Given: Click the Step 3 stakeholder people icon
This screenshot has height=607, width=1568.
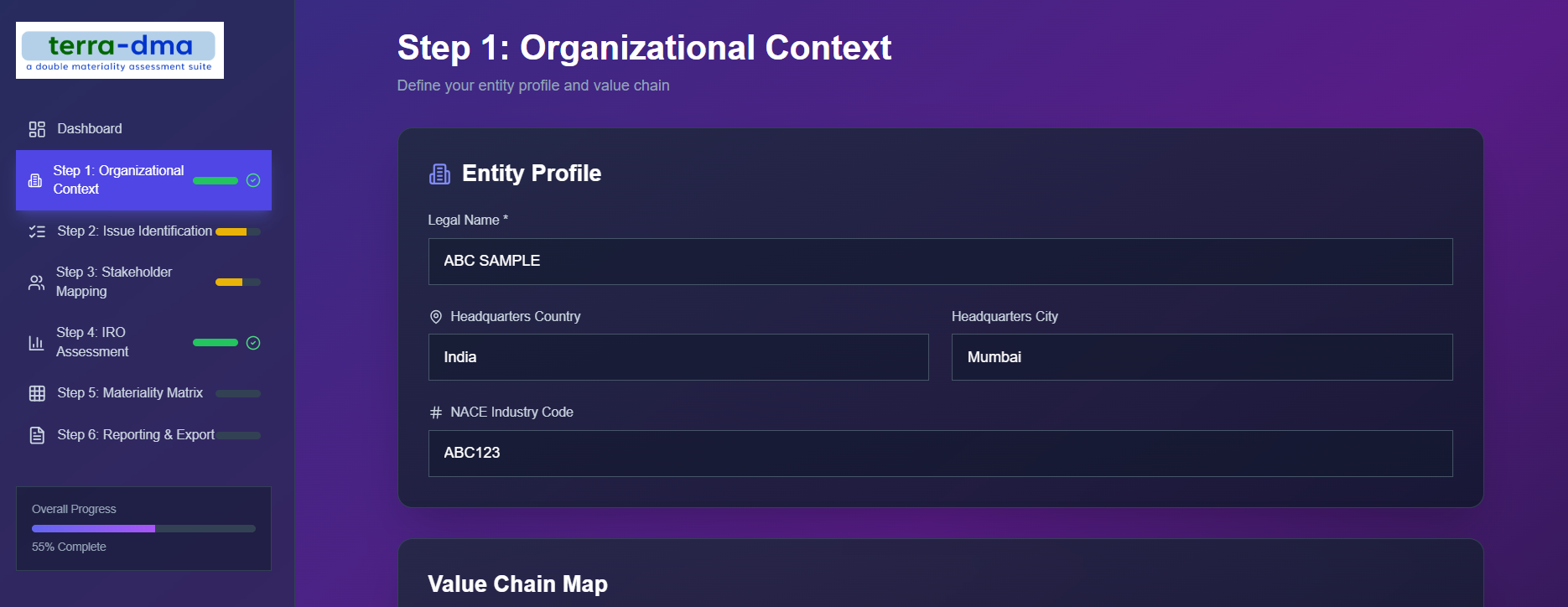Looking at the screenshot, I should click(x=36, y=283).
